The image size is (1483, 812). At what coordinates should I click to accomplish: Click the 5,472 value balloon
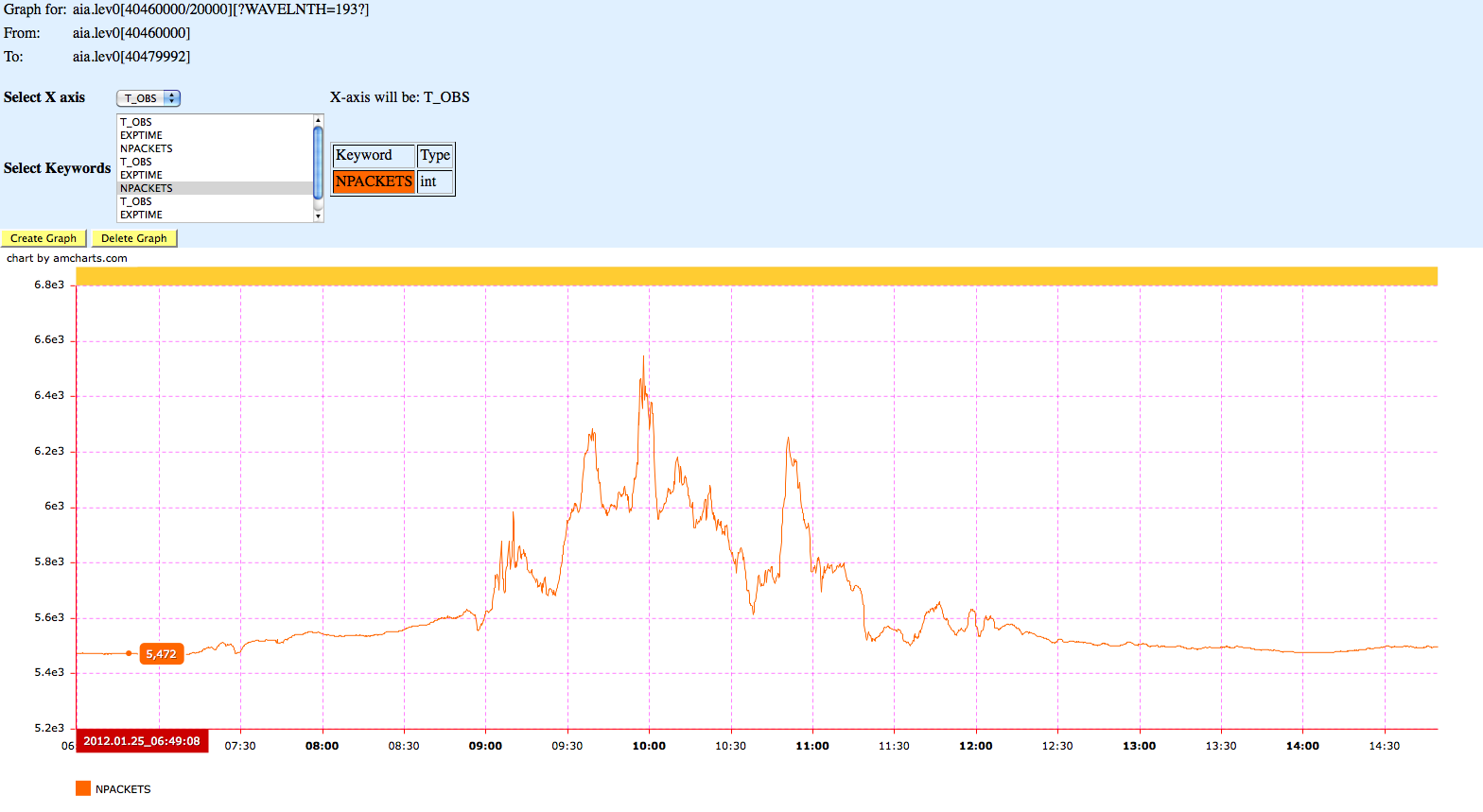click(x=161, y=654)
